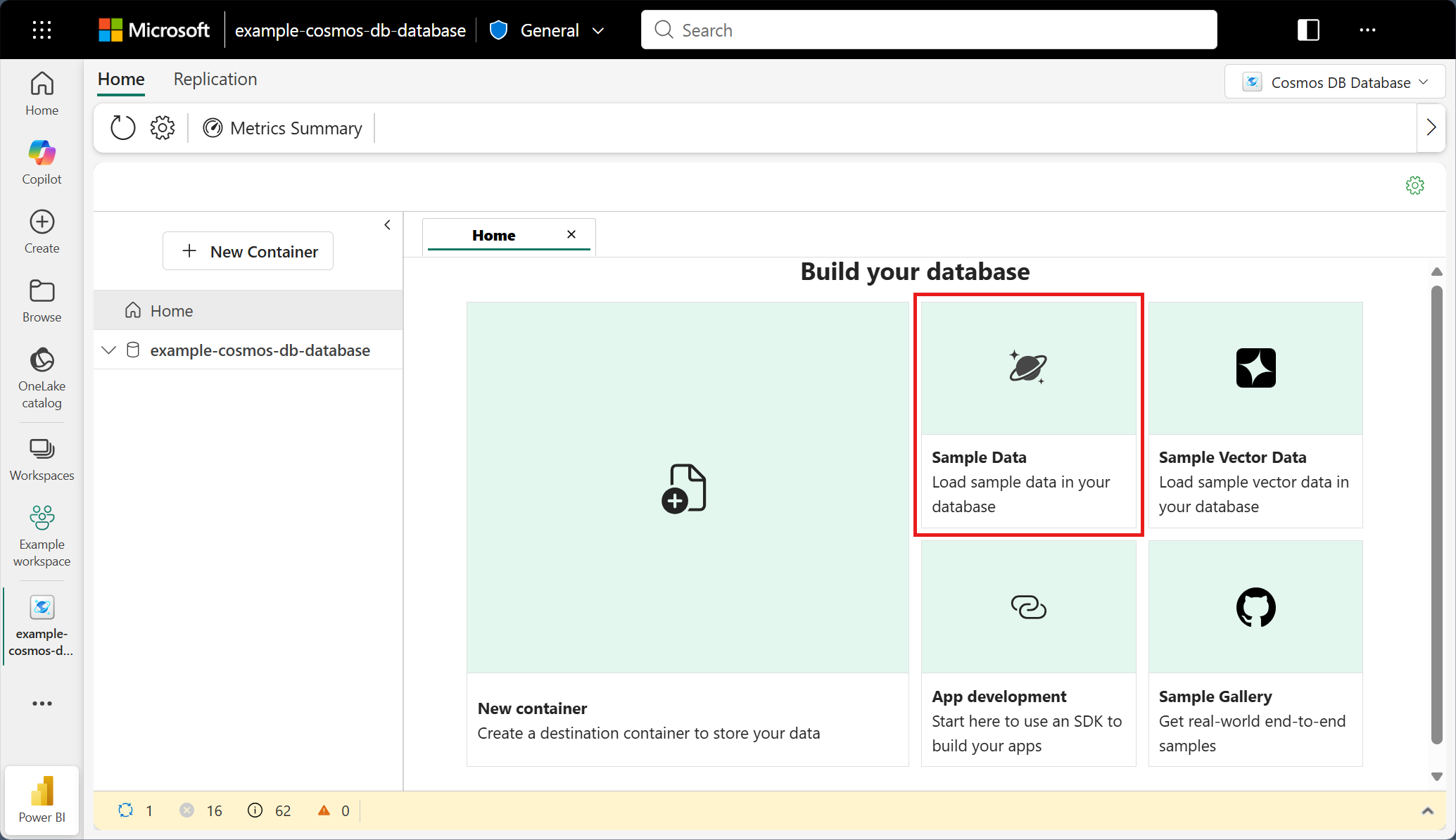This screenshot has height=840, width=1456.
Task: Open Copilot from left sidebar
Action: click(x=42, y=162)
